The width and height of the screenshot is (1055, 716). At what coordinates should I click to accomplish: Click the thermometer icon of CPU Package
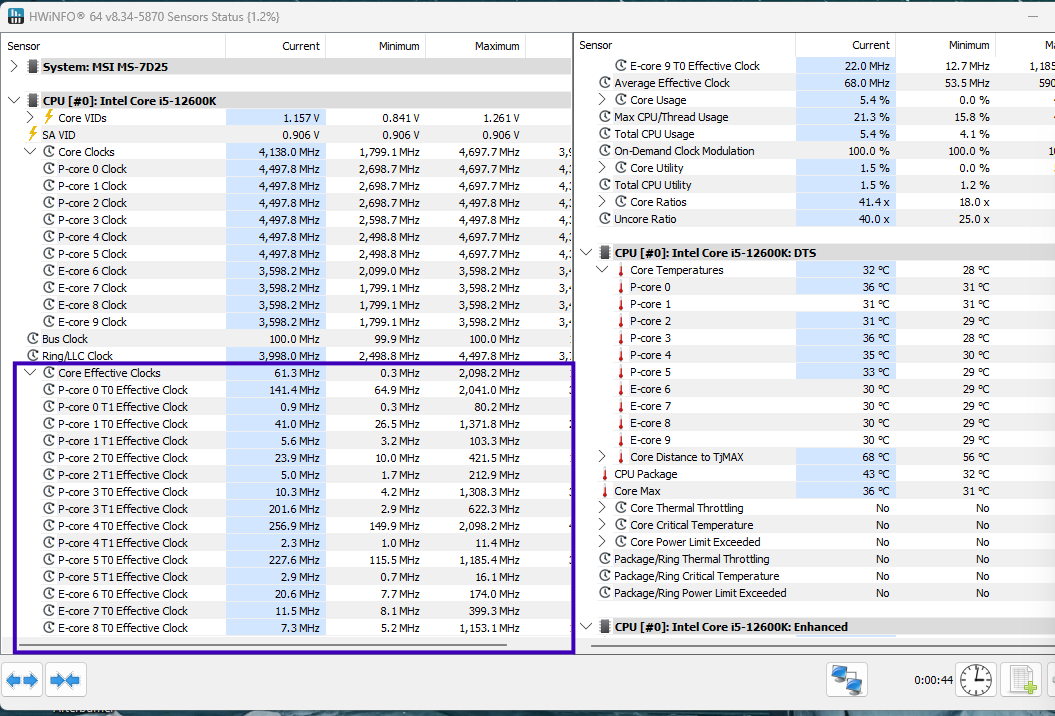tap(604, 474)
